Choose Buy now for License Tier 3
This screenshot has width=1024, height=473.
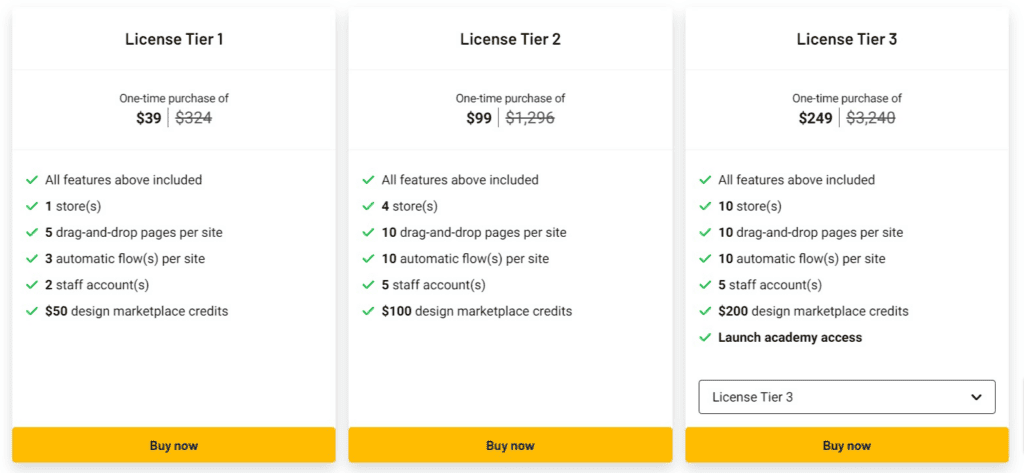847,445
